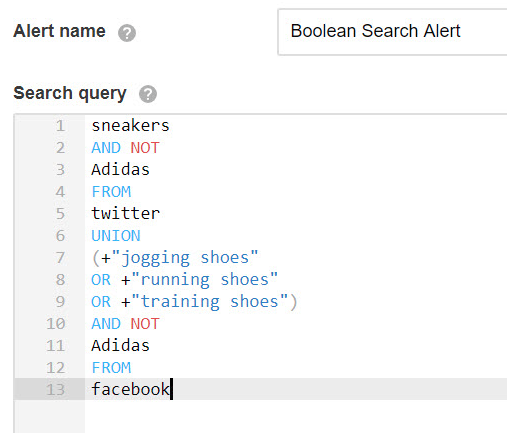Click the FROM keyword on line 12
Screen dimensions: 507x433
click(111, 368)
